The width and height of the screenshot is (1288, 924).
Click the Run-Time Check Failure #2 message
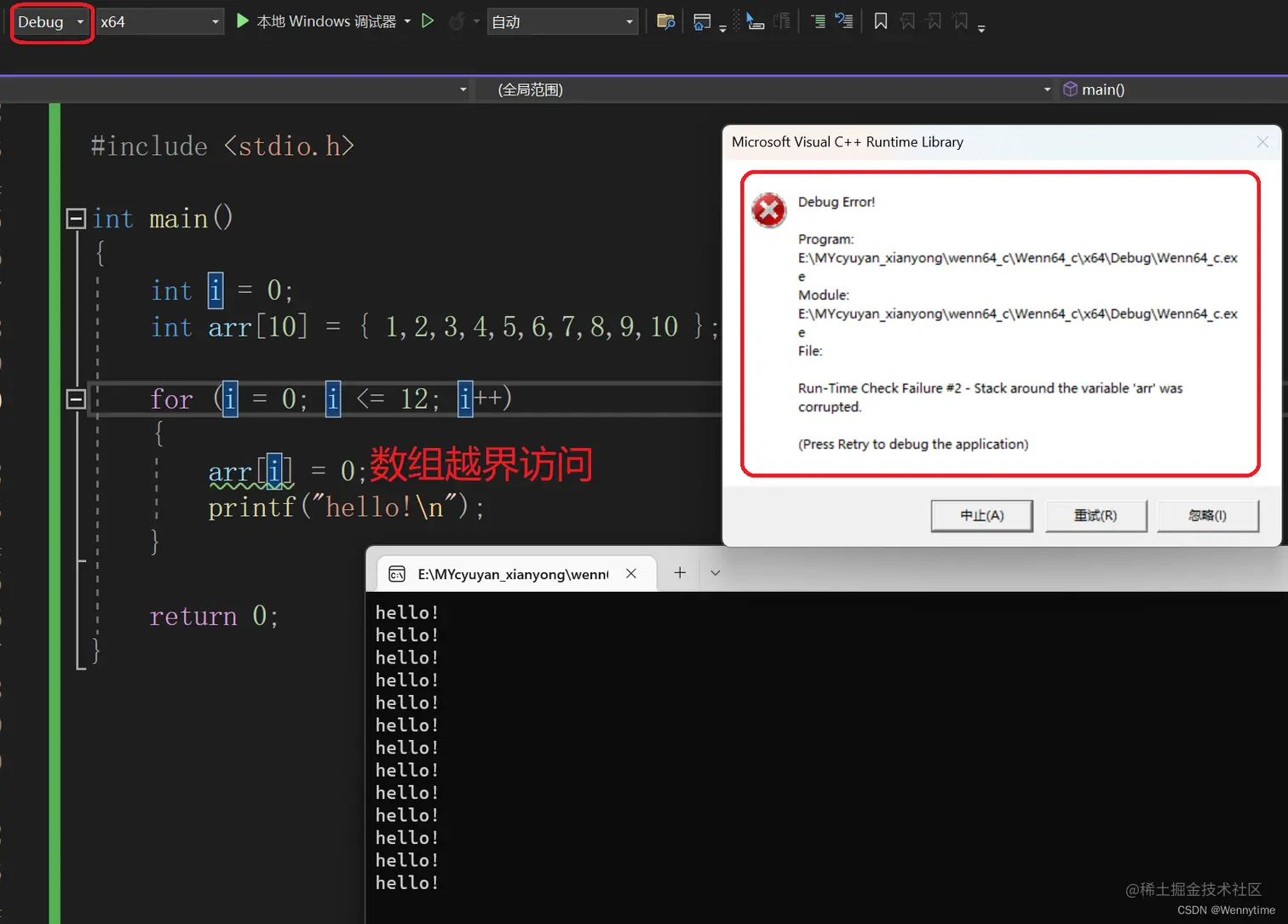click(990, 398)
